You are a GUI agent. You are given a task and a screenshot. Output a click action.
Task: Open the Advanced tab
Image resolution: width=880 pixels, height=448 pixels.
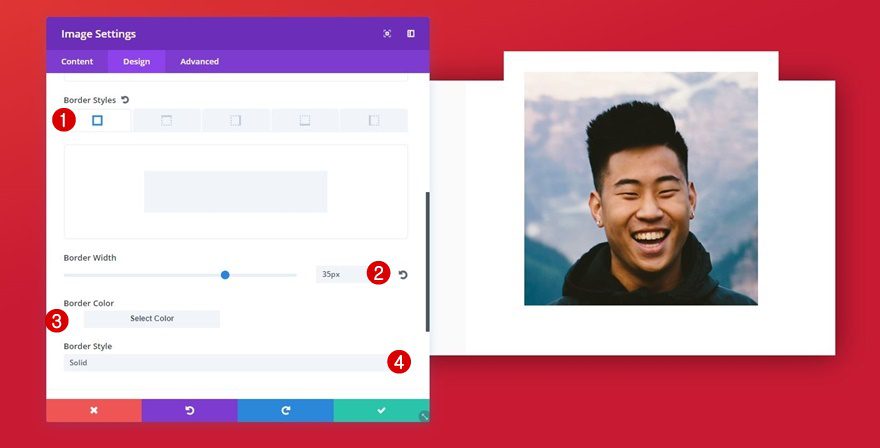pos(199,62)
